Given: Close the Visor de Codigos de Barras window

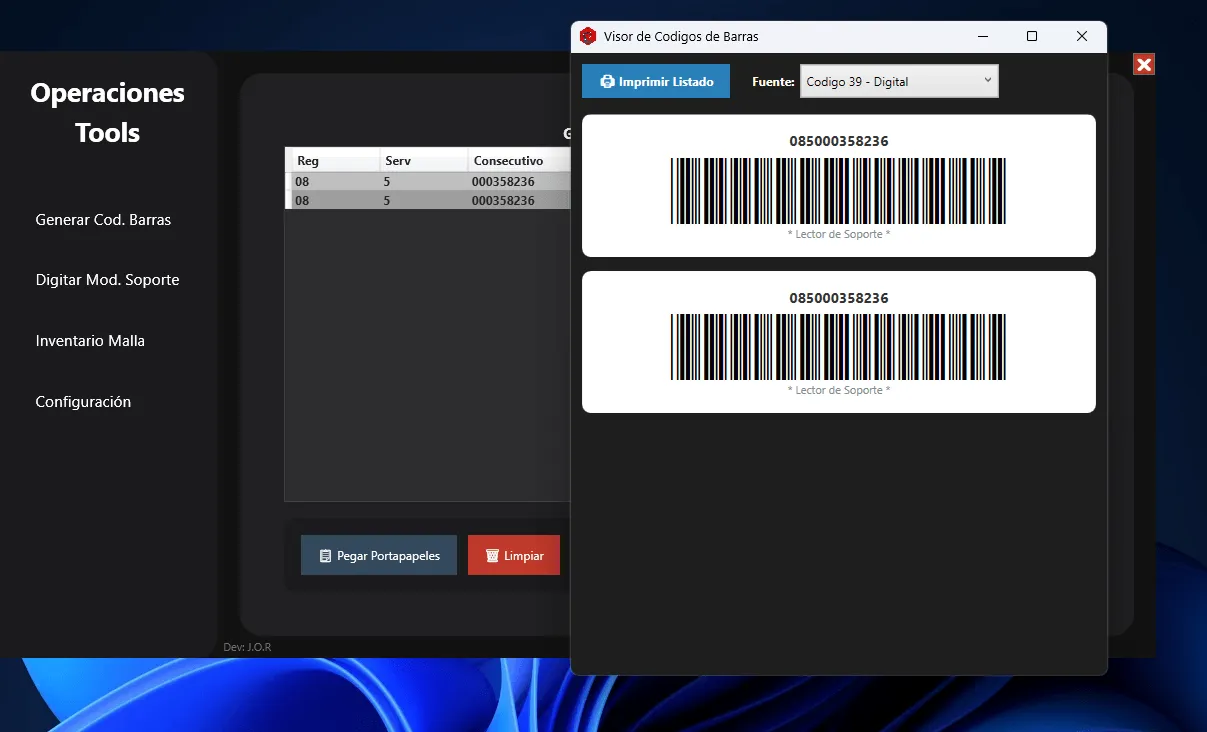Looking at the screenshot, I should coord(1082,36).
